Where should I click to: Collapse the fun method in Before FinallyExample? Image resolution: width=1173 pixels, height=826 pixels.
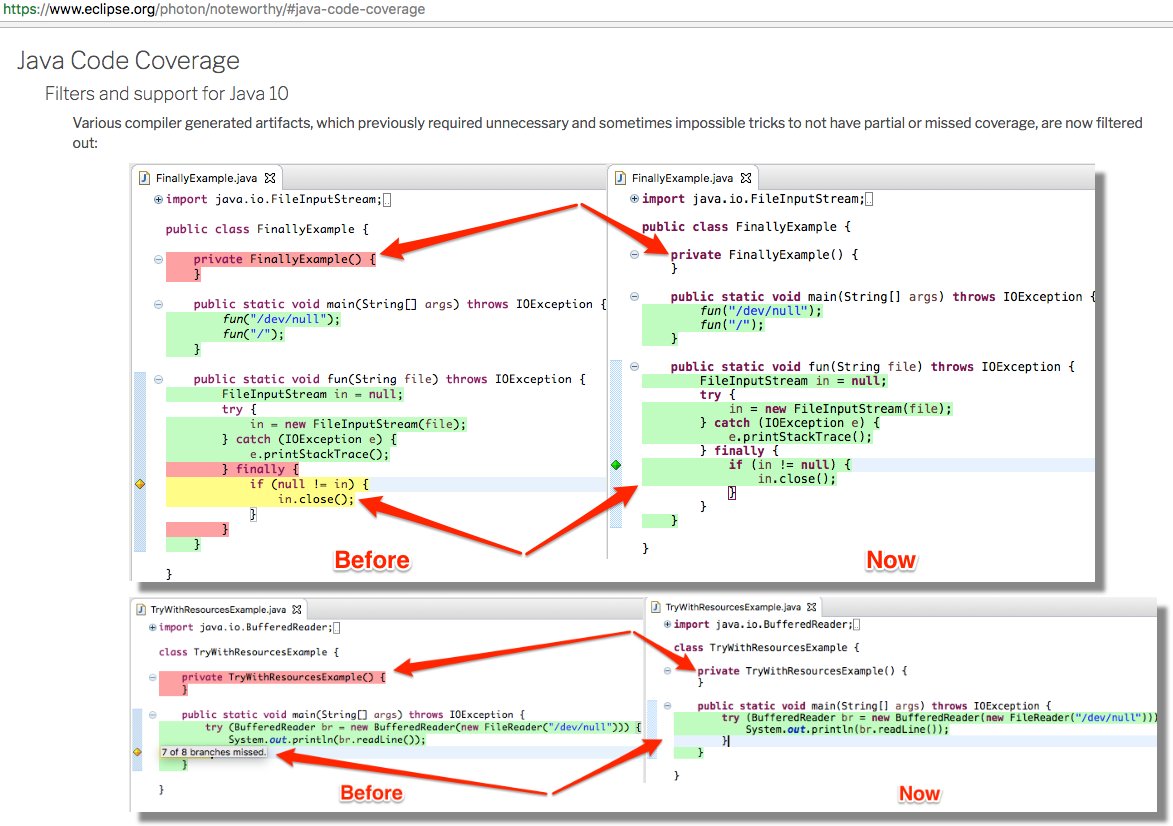tap(158, 379)
